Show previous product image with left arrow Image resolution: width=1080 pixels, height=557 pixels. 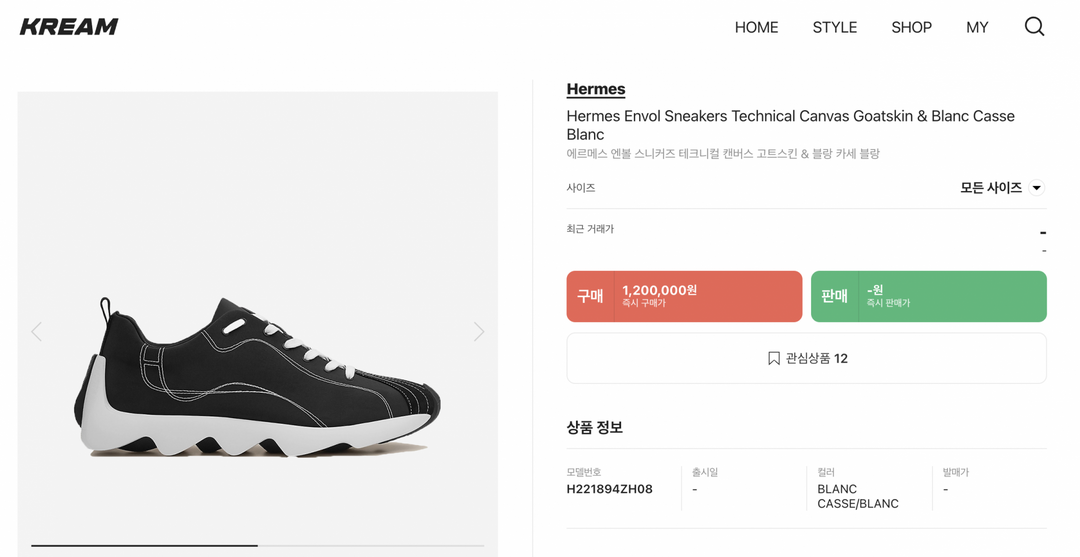(37, 331)
